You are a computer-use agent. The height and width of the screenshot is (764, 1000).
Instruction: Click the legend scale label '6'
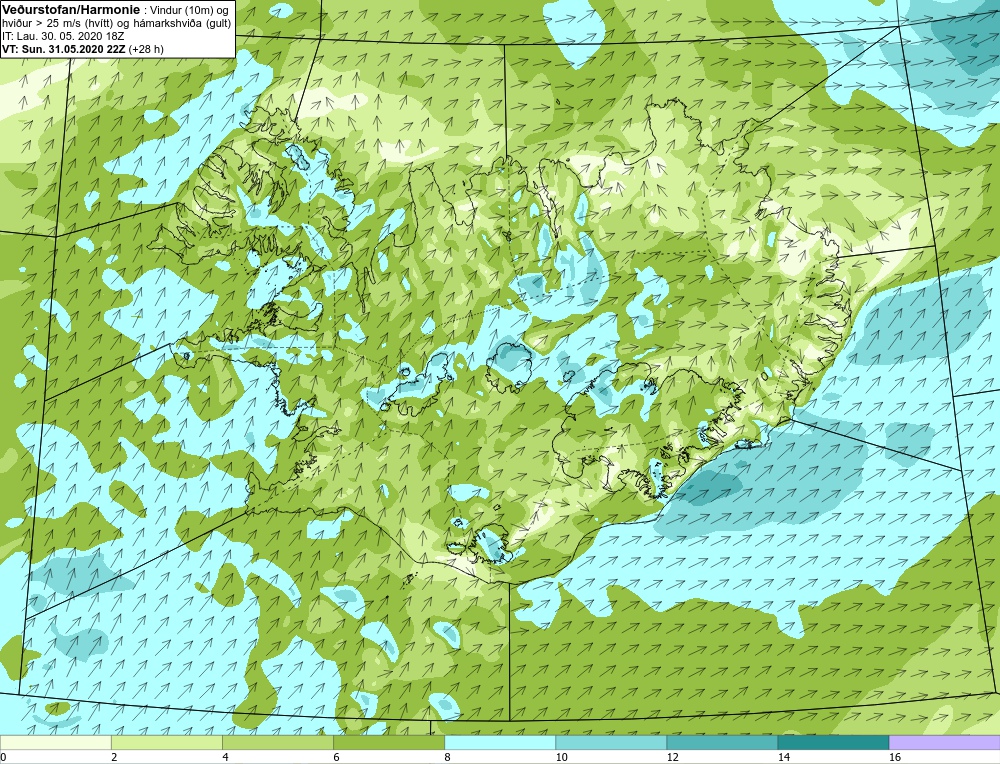pos(336,757)
